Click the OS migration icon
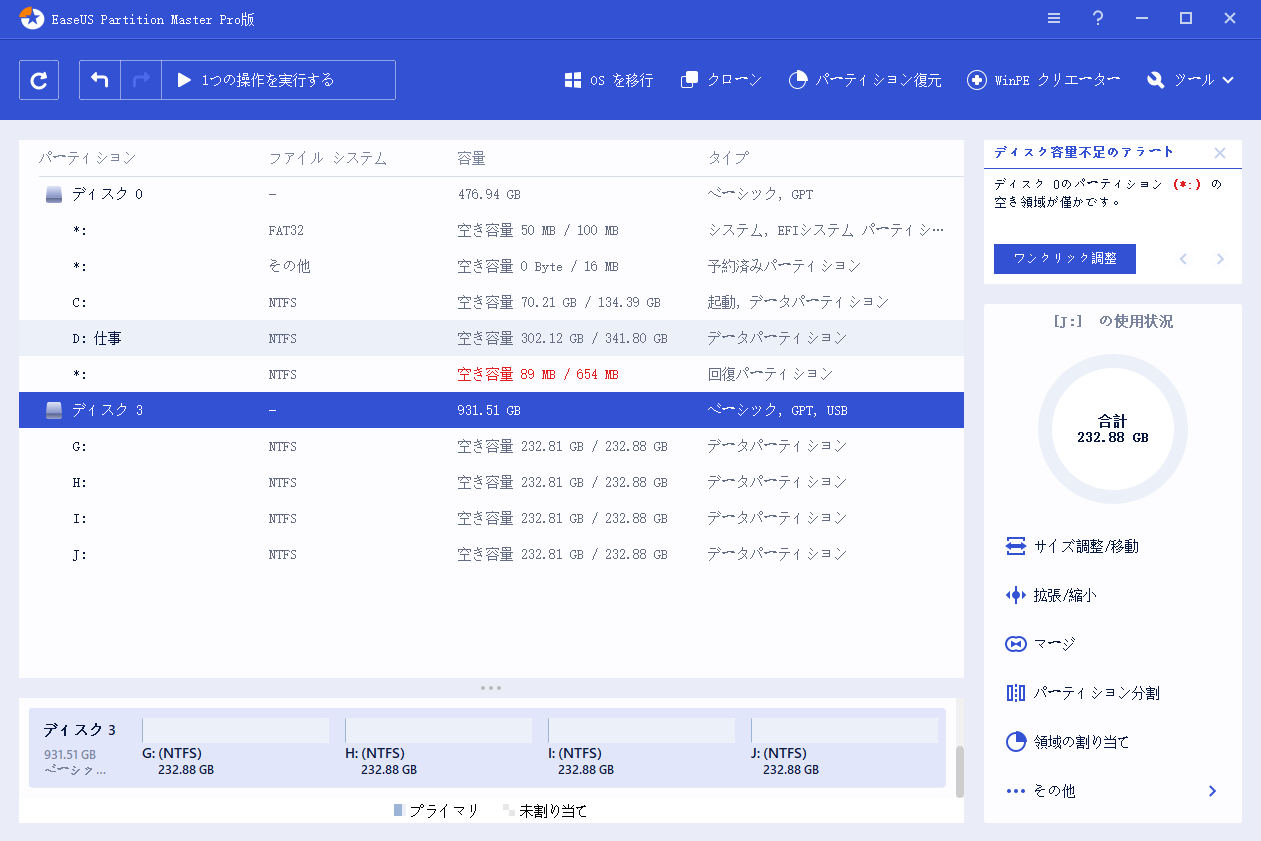 pos(573,80)
